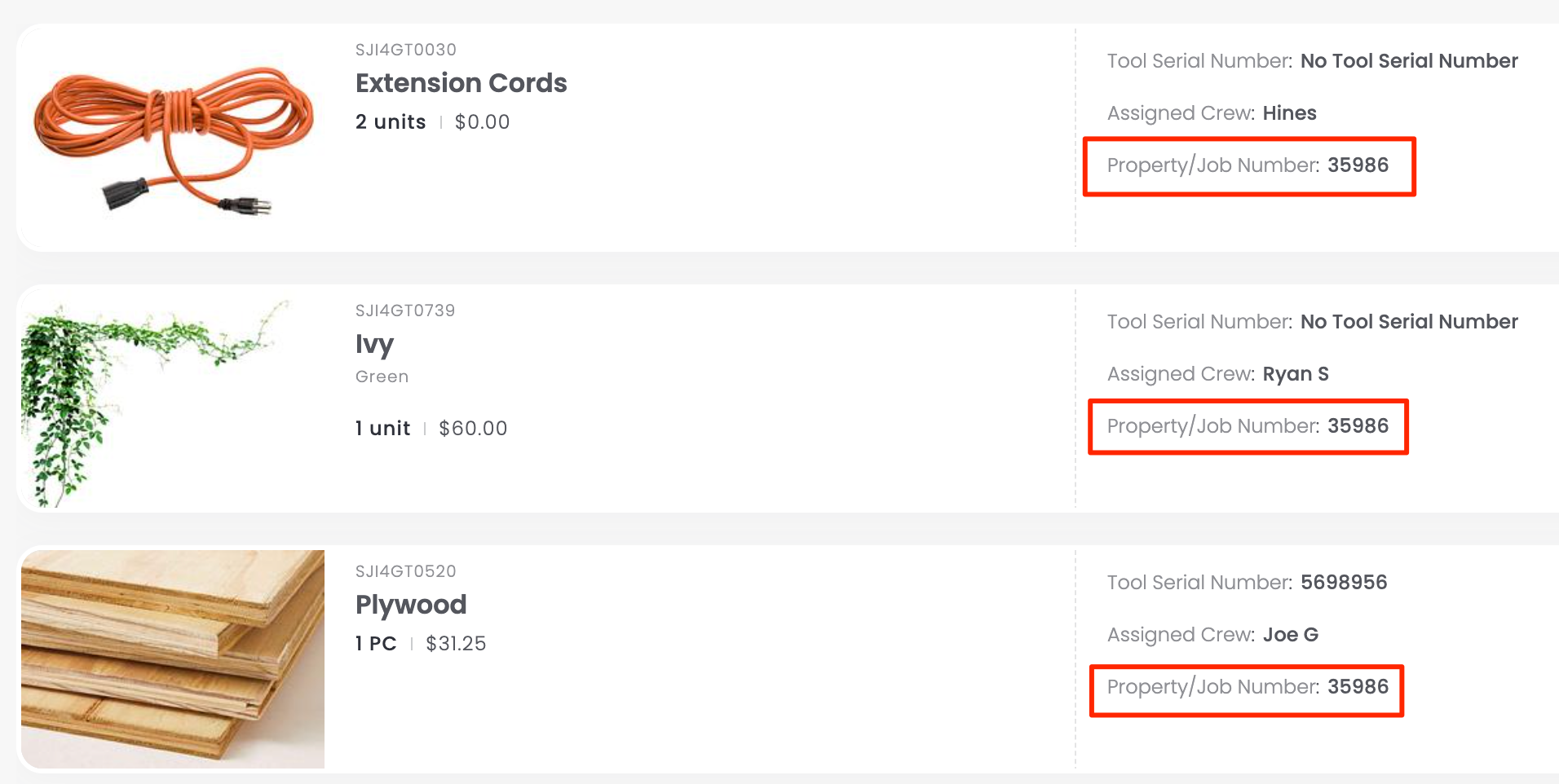Screen dimensions: 1559x784
Task: Click Extension Cords Property/Job Number 35986
Action: coord(1357,165)
